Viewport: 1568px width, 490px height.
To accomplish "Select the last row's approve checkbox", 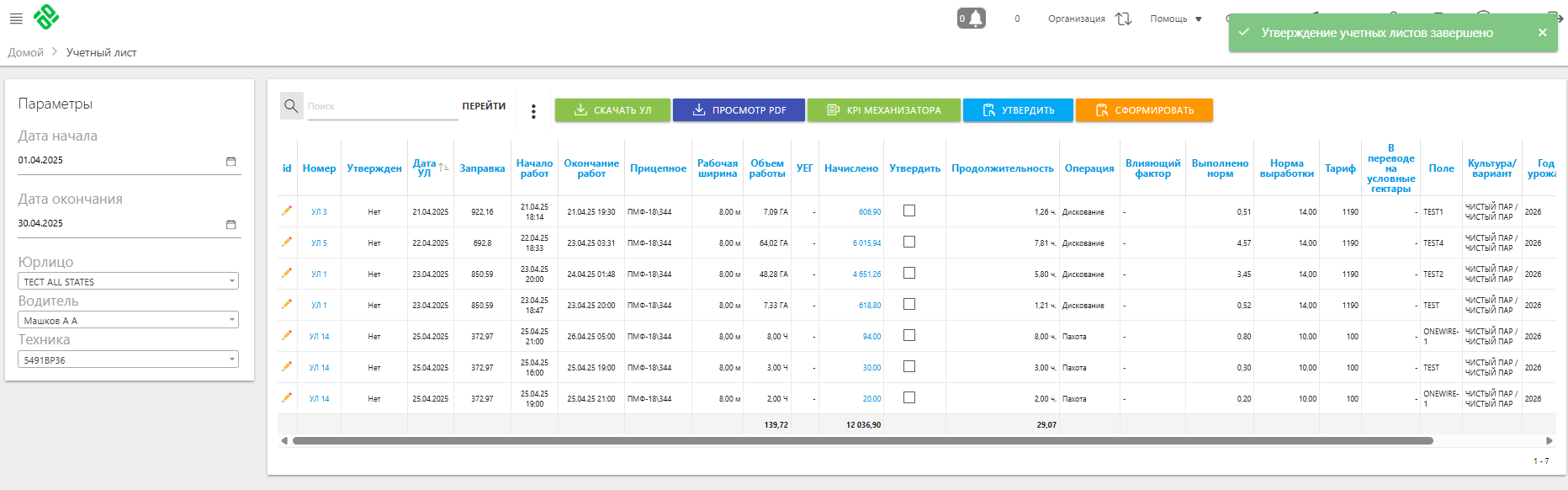I will tap(909, 398).
